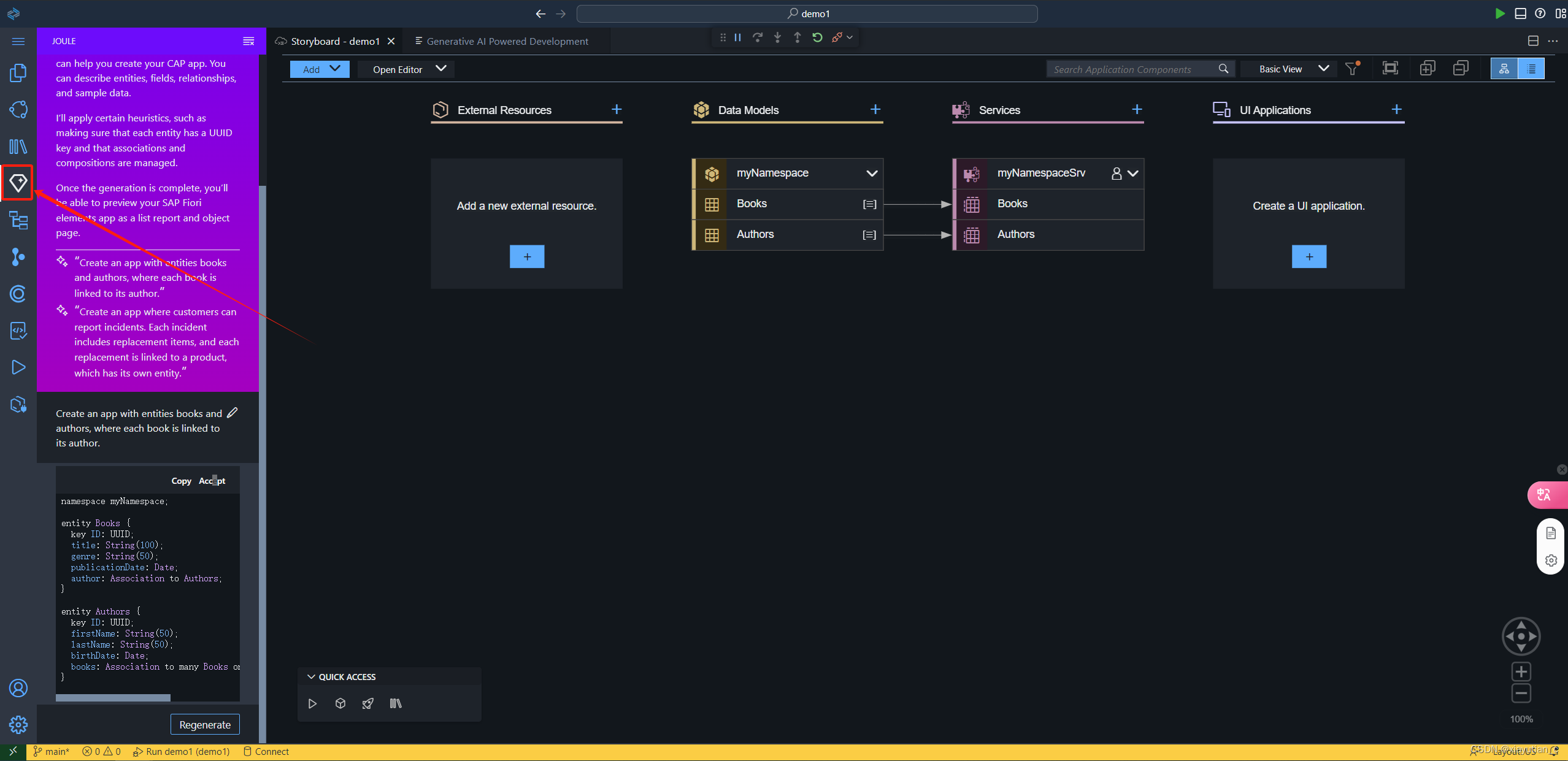The width and height of the screenshot is (1568, 761).
Task: Switch to graphical tree view toggle
Action: (1504, 69)
